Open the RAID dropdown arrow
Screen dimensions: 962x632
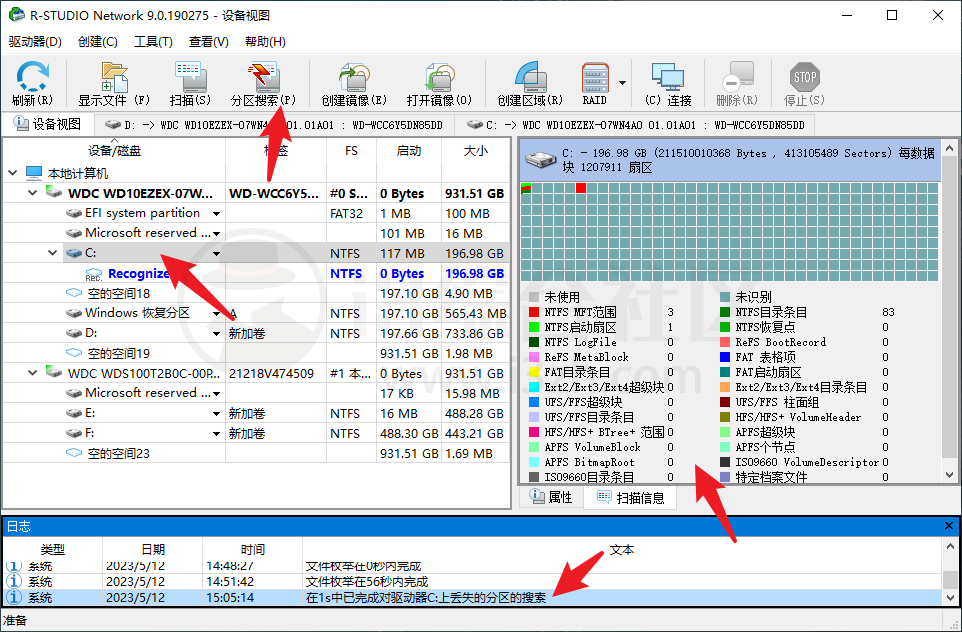[x=622, y=83]
